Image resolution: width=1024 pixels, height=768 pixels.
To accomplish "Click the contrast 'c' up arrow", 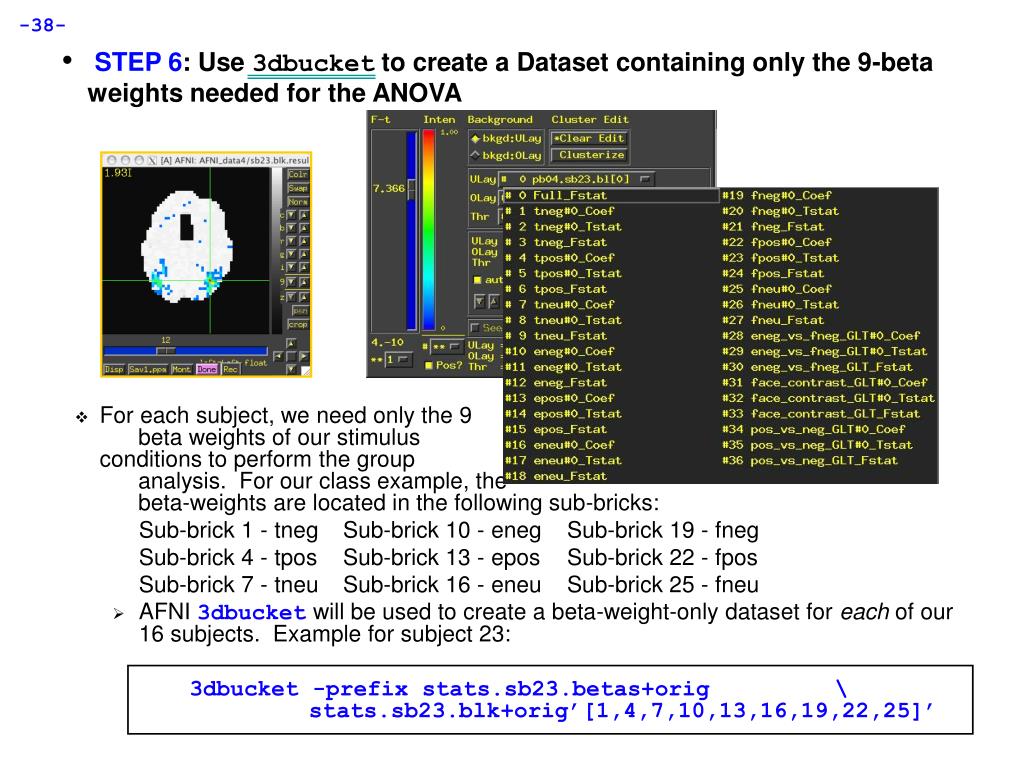I will 304,216.
